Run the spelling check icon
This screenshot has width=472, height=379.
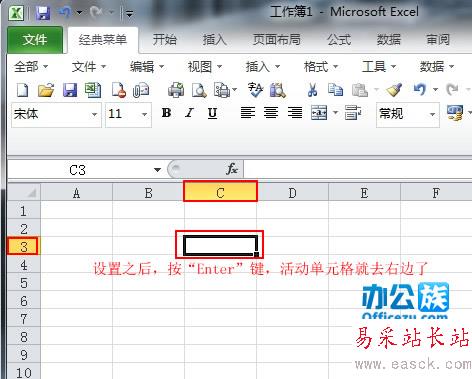click(256, 89)
